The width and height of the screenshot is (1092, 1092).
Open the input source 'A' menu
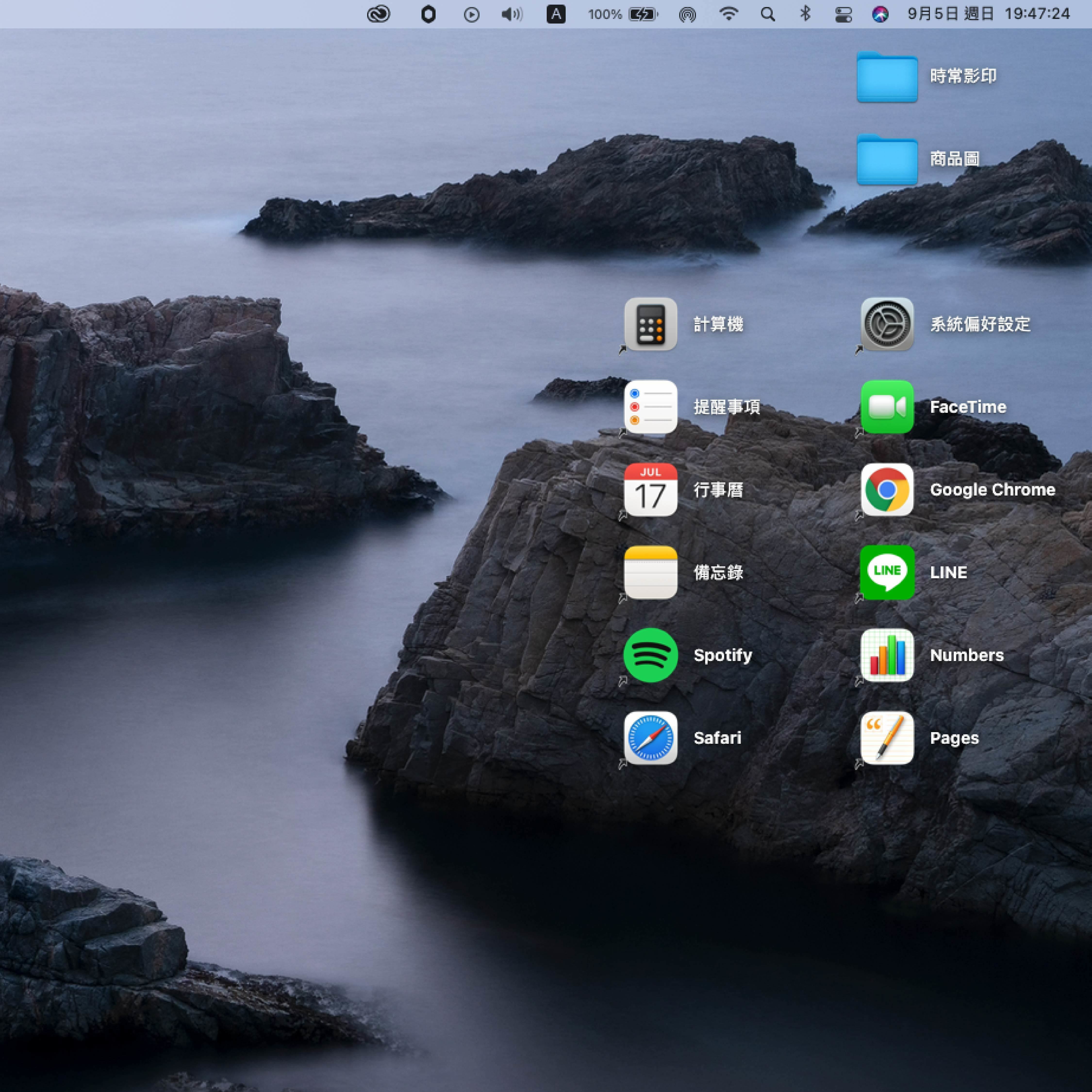pyautogui.click(x=556, y=14)
